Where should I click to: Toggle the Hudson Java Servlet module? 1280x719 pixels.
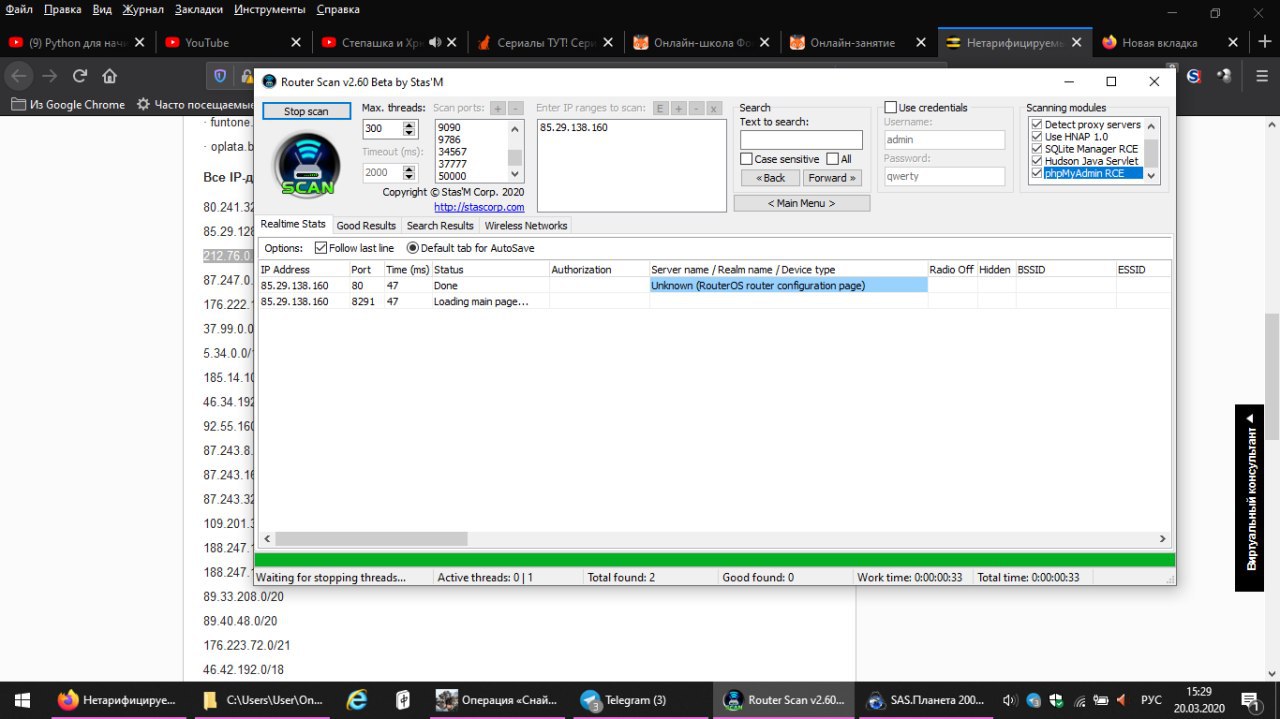click(x=1037, y=161)
